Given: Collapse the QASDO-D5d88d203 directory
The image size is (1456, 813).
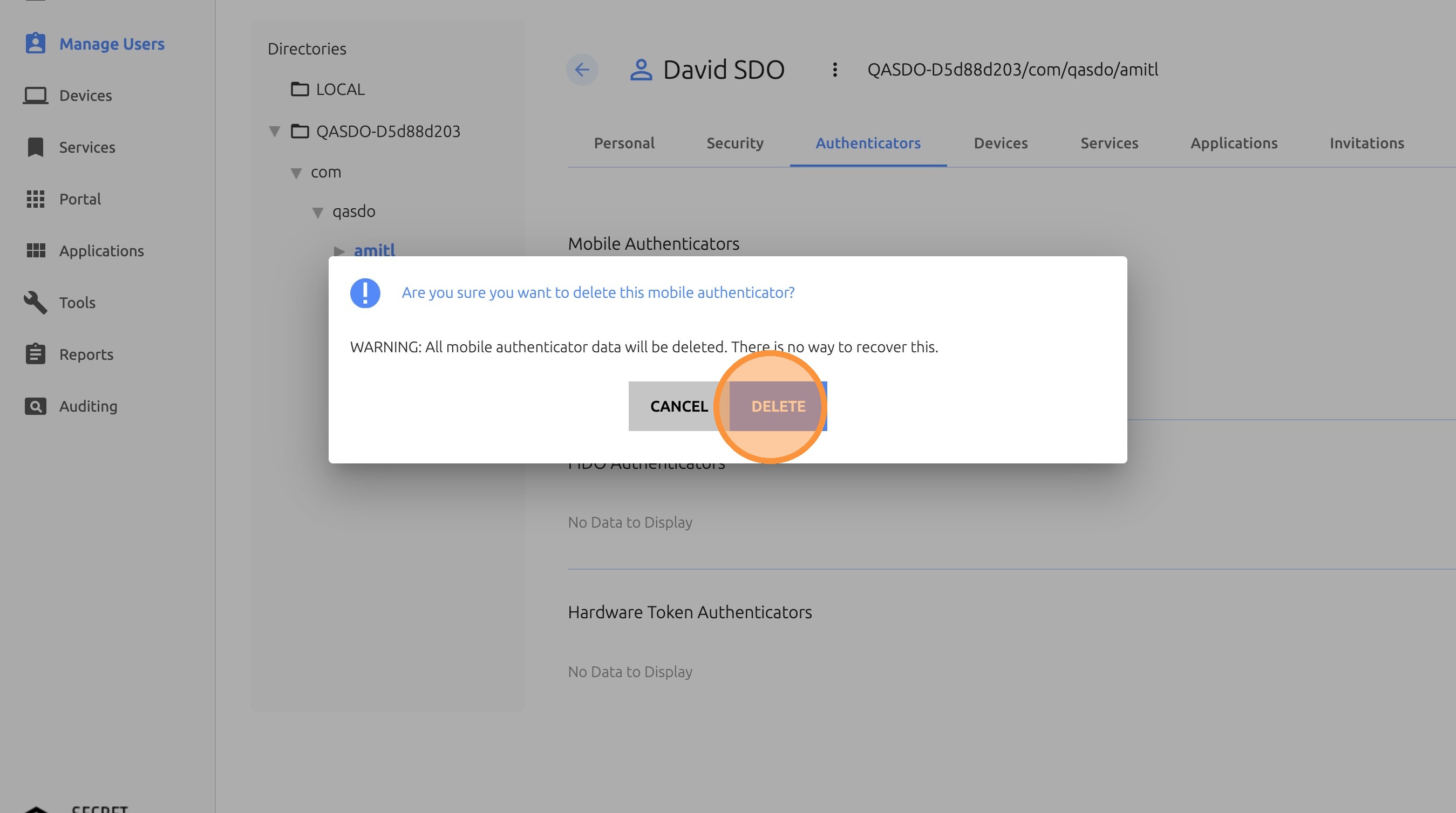Looking at the screenshot, I should point(275,132).
